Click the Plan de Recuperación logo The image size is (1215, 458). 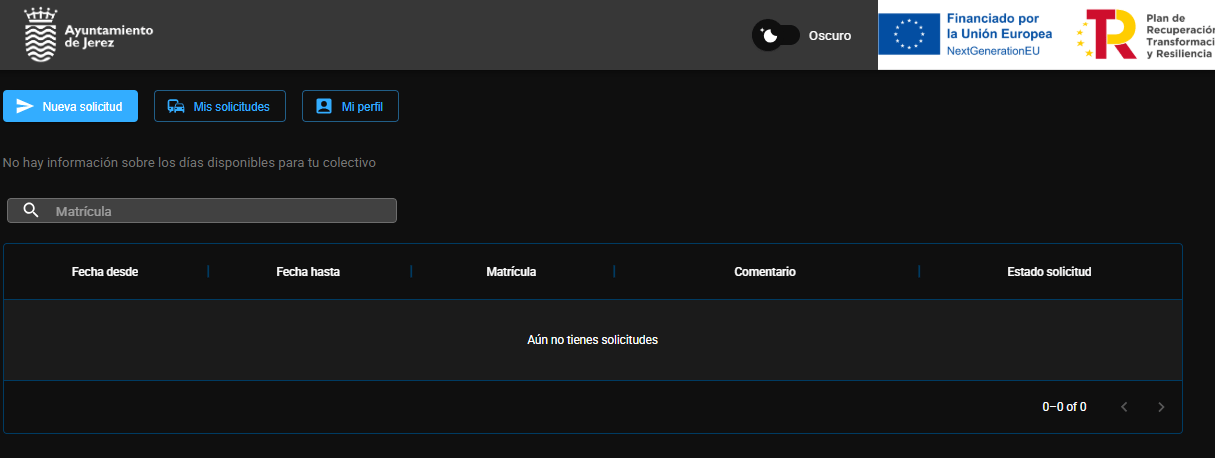coord(1105,34)
